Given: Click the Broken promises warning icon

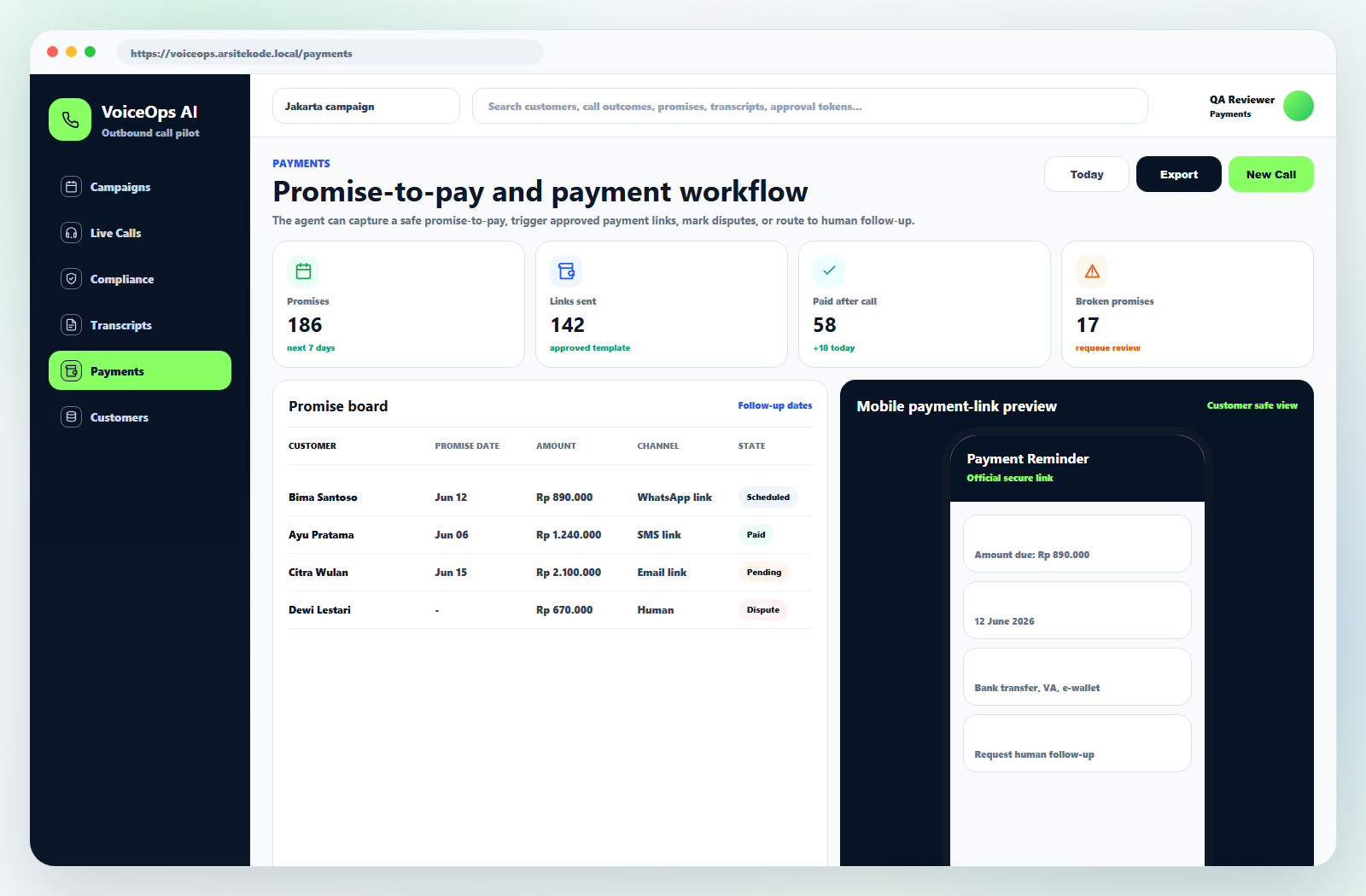Looking at the screenshot, I should (x=1092, y=271).
